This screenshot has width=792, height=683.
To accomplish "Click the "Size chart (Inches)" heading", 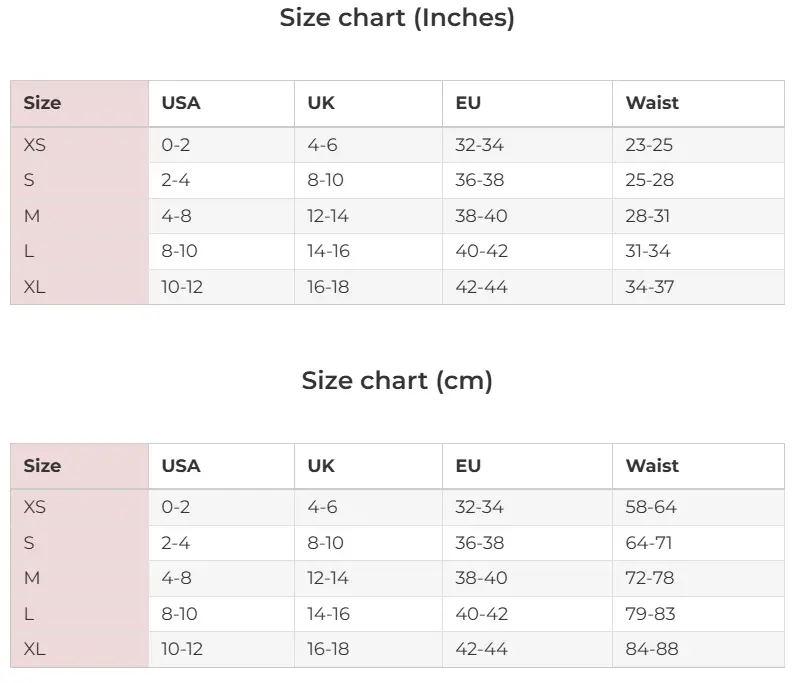I will (x=397, y=18).
